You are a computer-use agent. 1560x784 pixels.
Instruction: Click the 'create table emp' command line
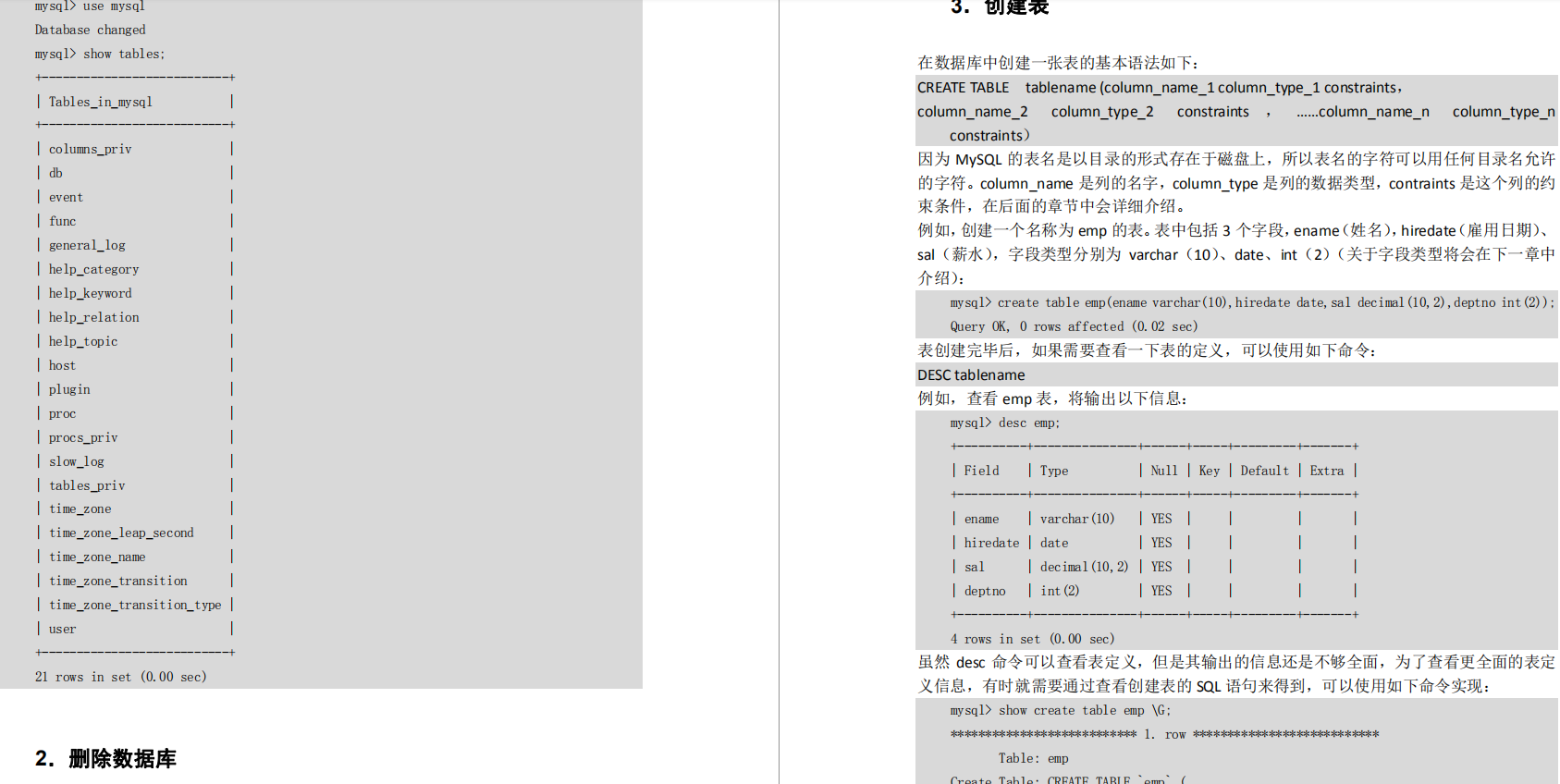pos(1252,302)
